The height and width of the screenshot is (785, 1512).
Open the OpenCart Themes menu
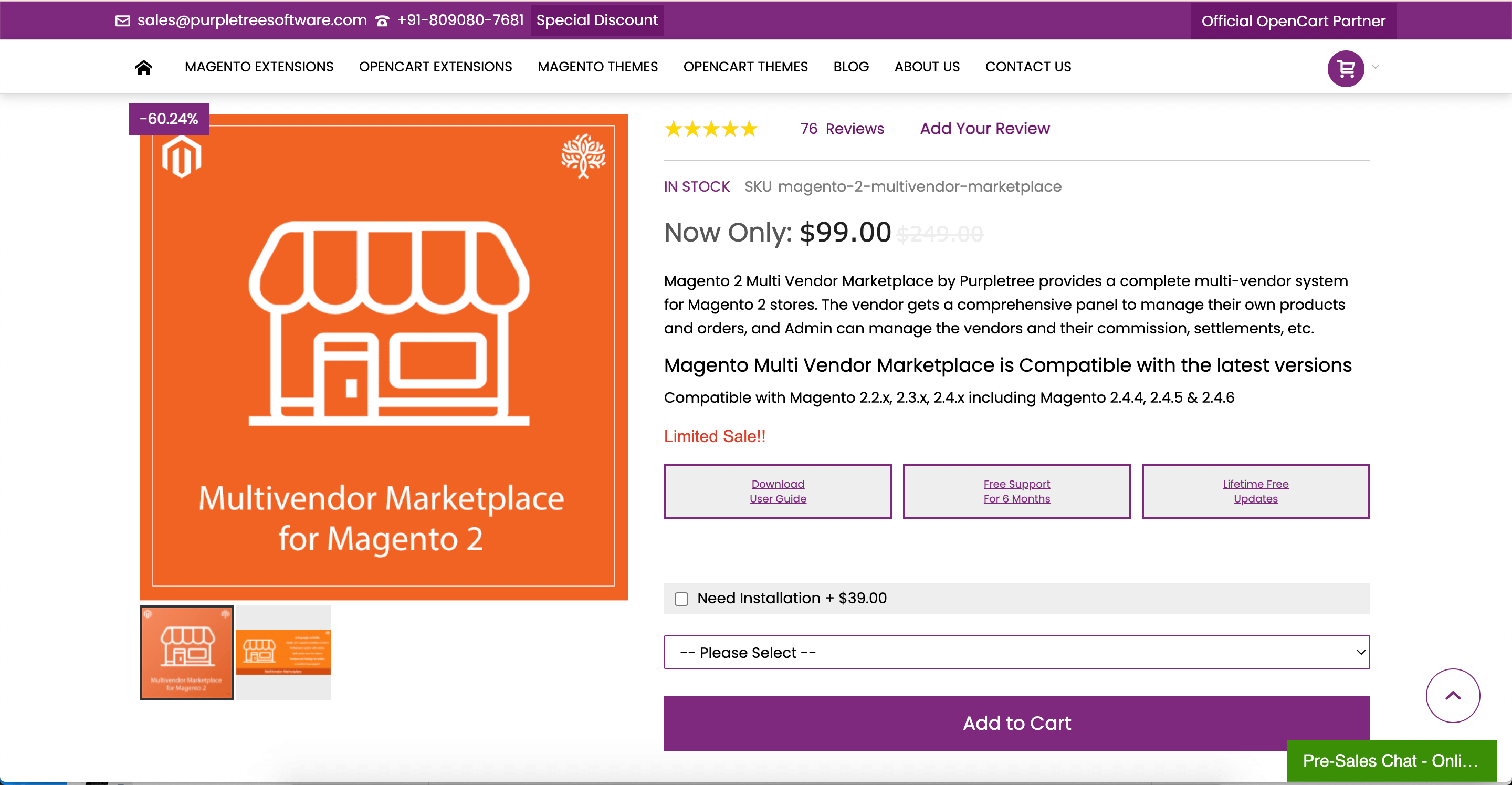(x=745, y=67)
